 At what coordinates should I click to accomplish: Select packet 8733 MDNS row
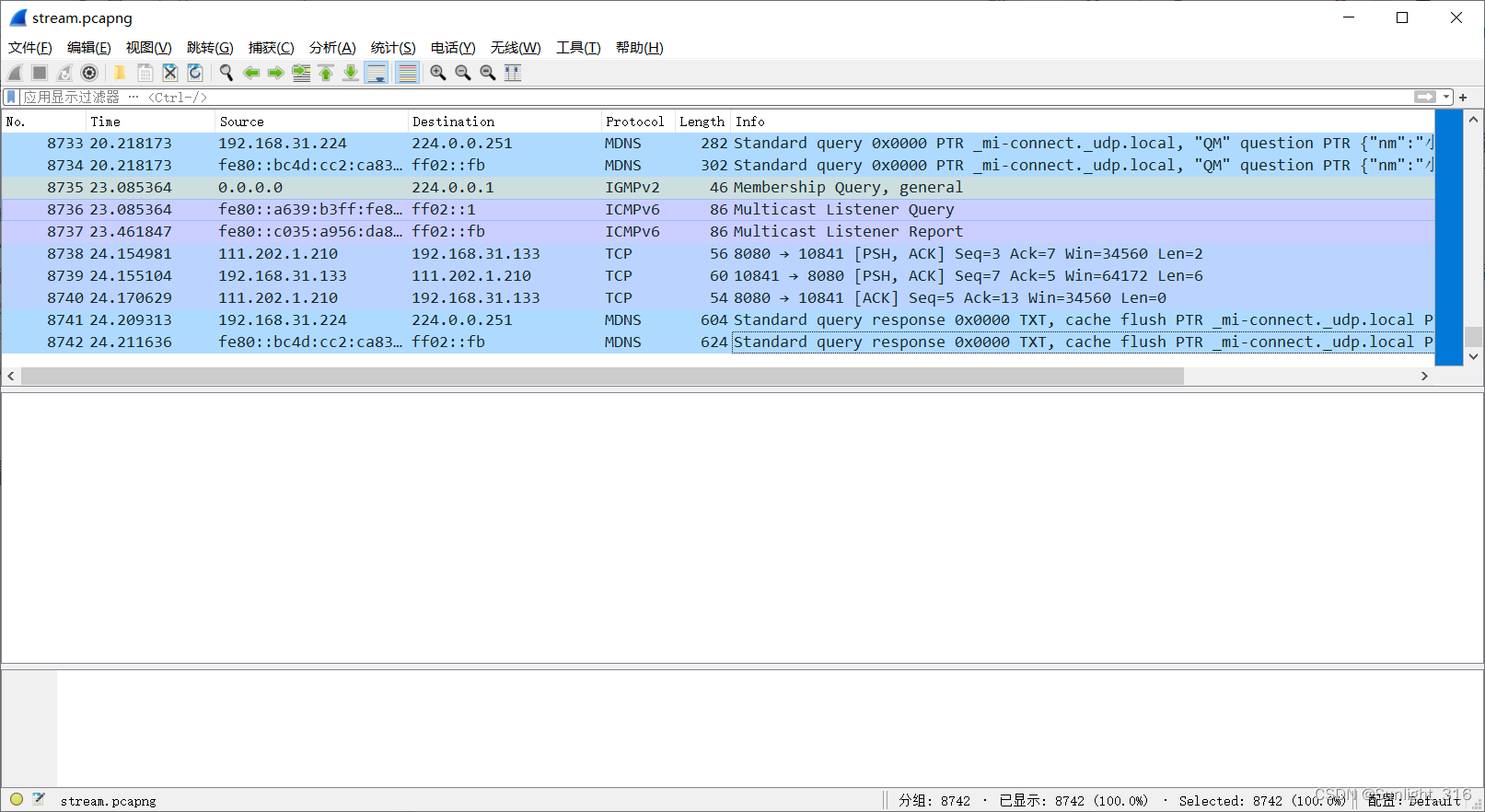point(718,144)
